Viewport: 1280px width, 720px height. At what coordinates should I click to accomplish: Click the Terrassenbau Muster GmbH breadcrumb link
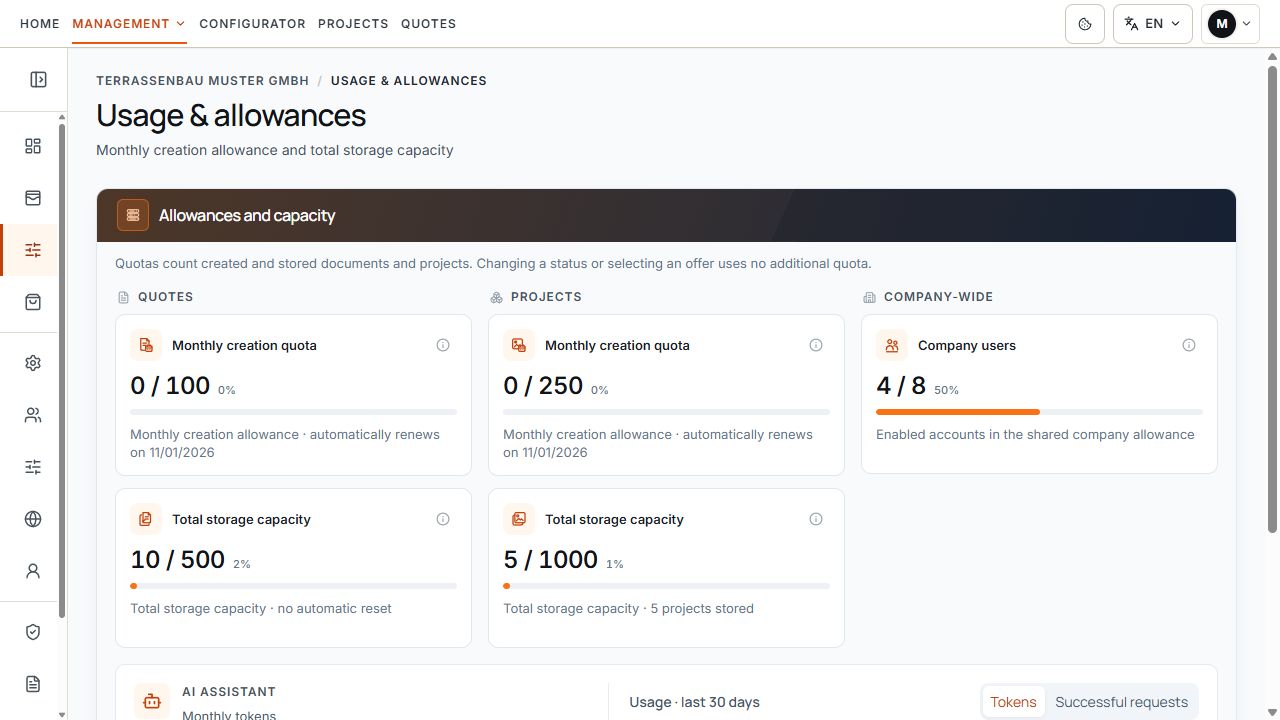coord(203,81)
